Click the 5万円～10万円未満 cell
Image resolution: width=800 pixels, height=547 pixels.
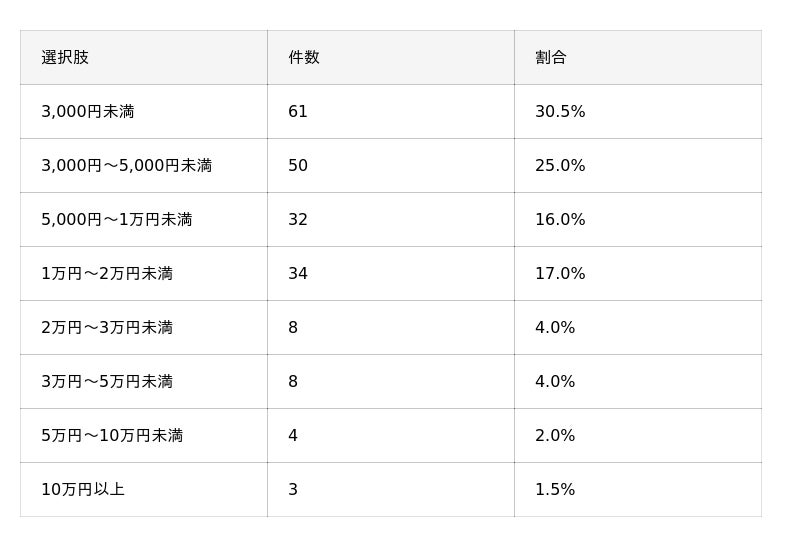[x=143, y=436]
